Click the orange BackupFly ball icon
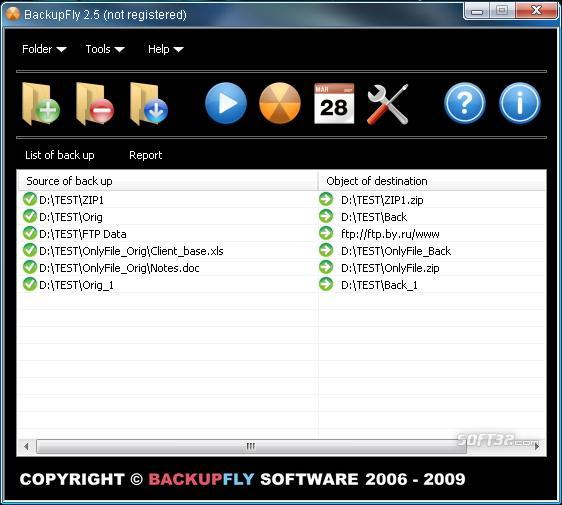562x505 pixels. pos(280,103)
